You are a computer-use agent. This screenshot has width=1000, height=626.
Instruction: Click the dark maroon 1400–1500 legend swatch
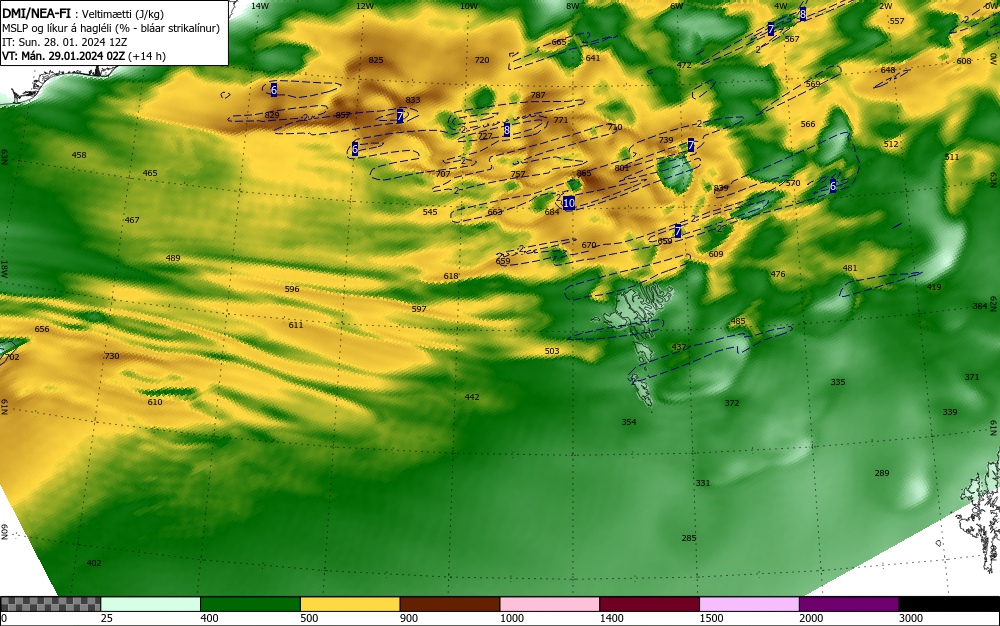(x=649, y=604)
